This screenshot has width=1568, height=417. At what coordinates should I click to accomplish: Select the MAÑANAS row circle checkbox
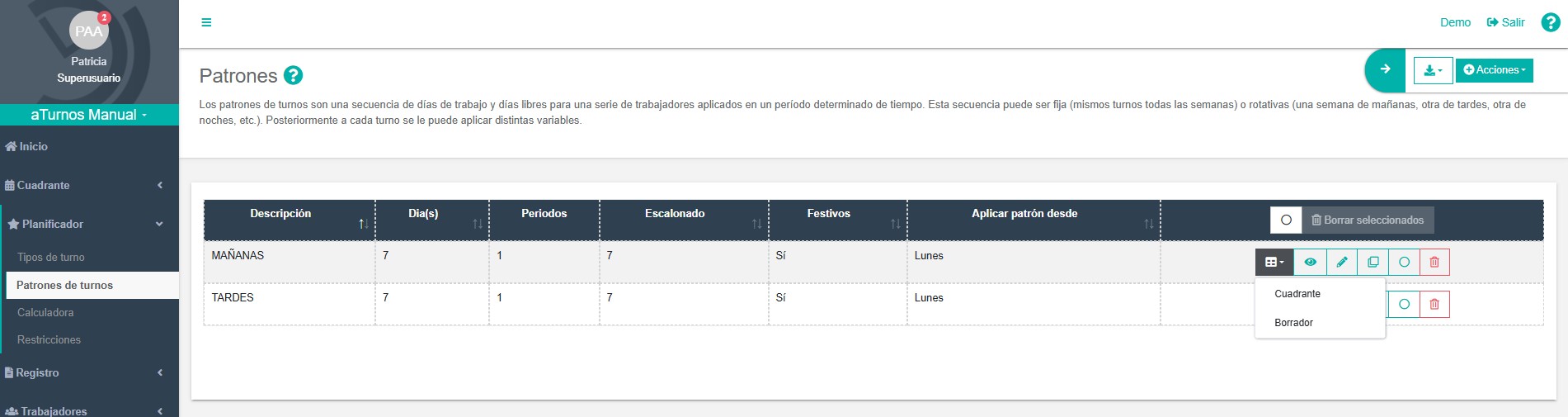coord(1404,262)
